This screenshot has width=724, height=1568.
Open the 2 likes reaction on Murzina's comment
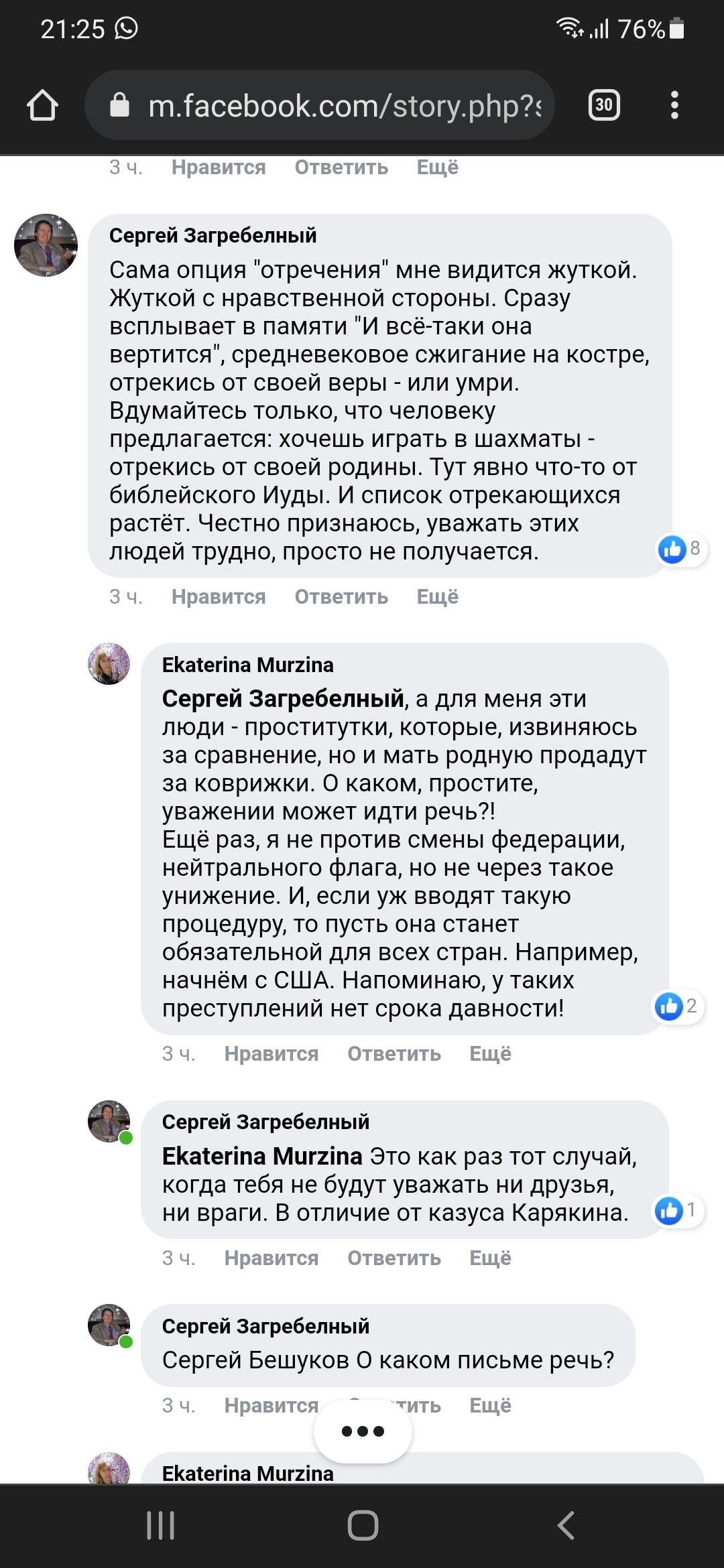point(677,1006)
